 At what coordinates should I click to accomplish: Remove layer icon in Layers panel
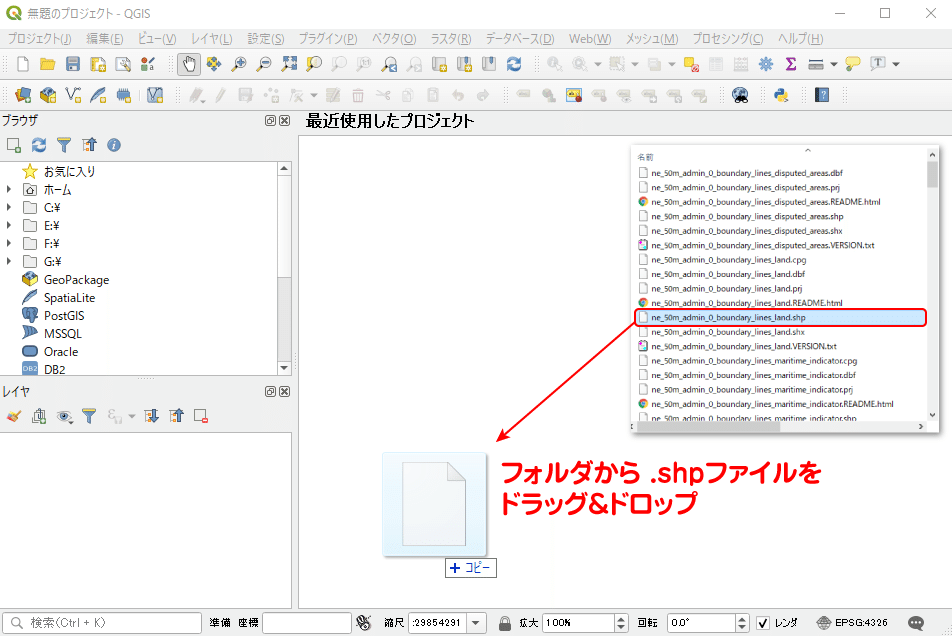[x=201, y=416]
